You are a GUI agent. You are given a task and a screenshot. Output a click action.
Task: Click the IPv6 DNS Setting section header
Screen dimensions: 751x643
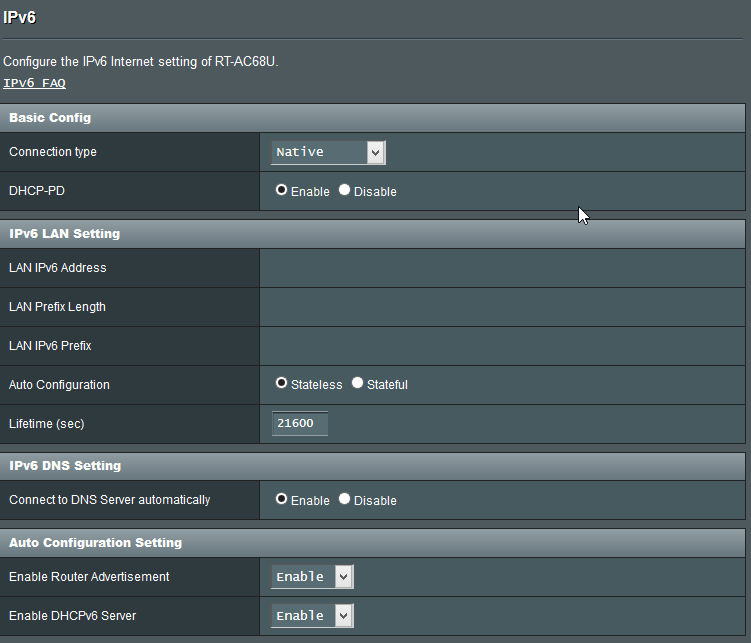[x=373, y=466]
